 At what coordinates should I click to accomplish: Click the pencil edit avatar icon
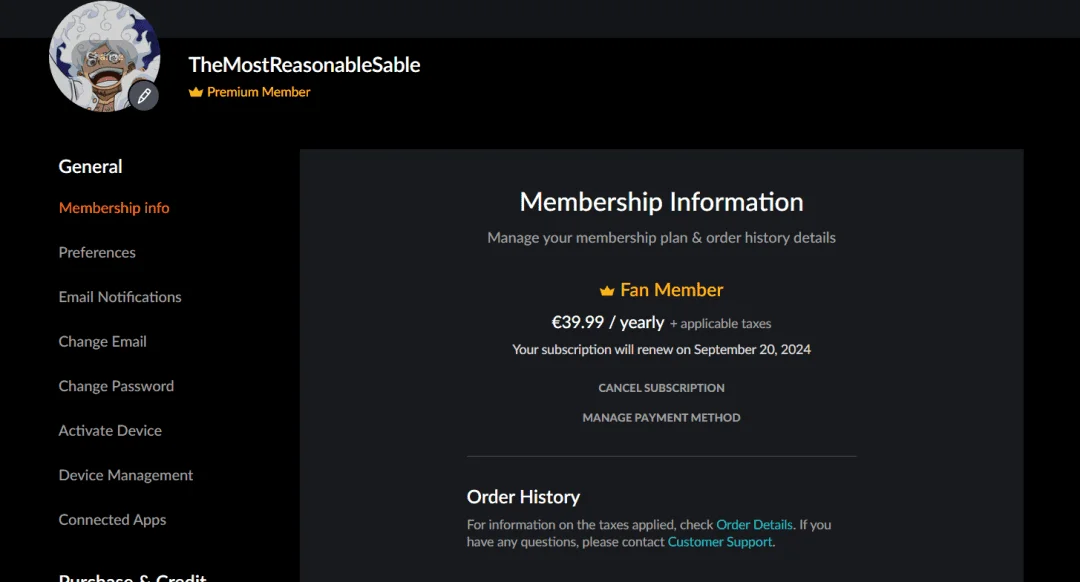coord(143,96)
